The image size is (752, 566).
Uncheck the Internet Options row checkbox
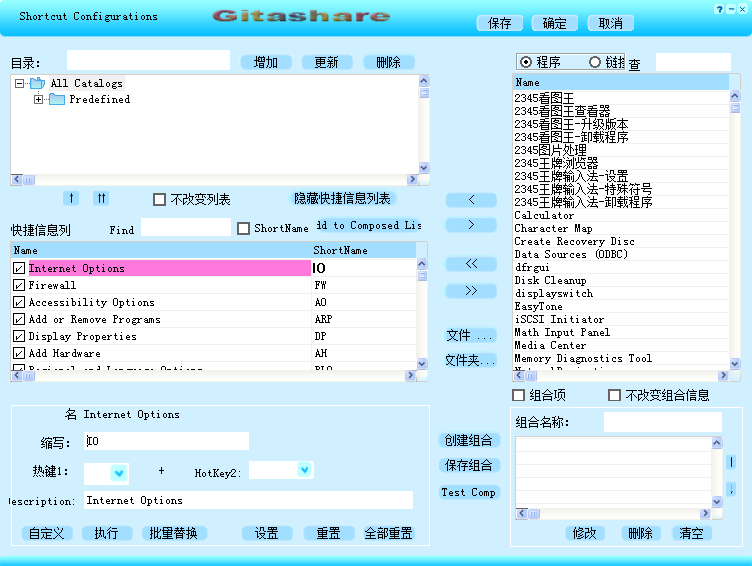point(19,268)
